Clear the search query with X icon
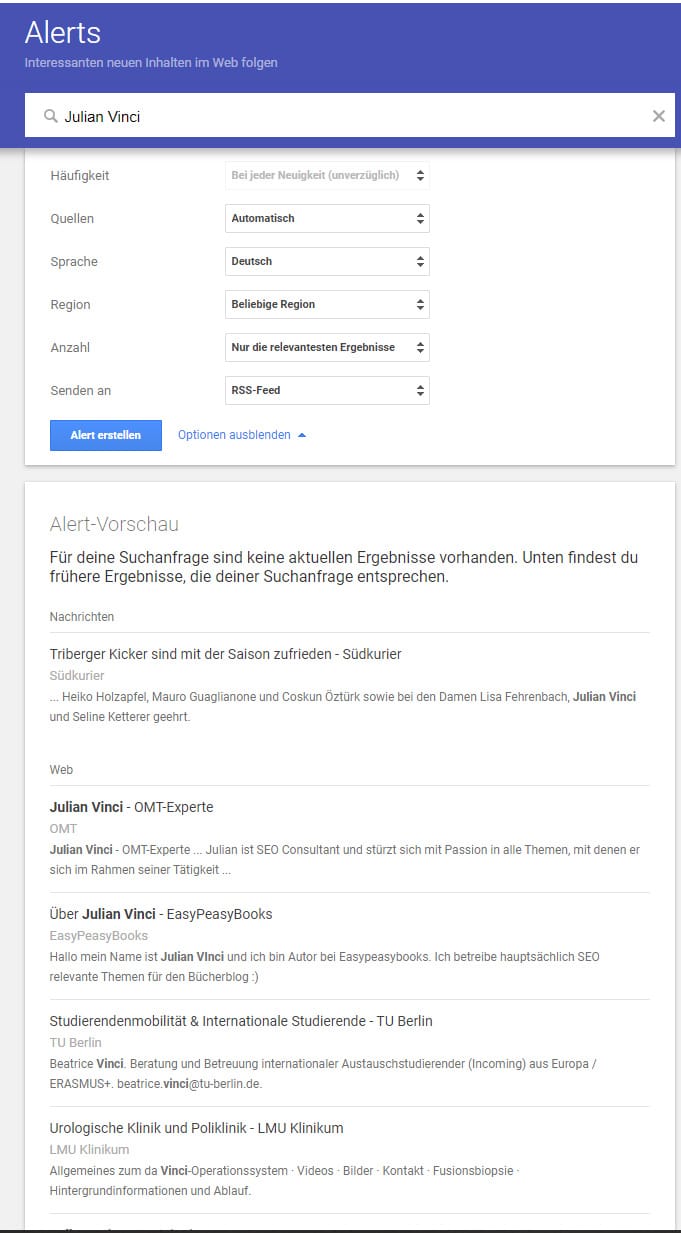The image size is (681, 1233). coord(658,116)
